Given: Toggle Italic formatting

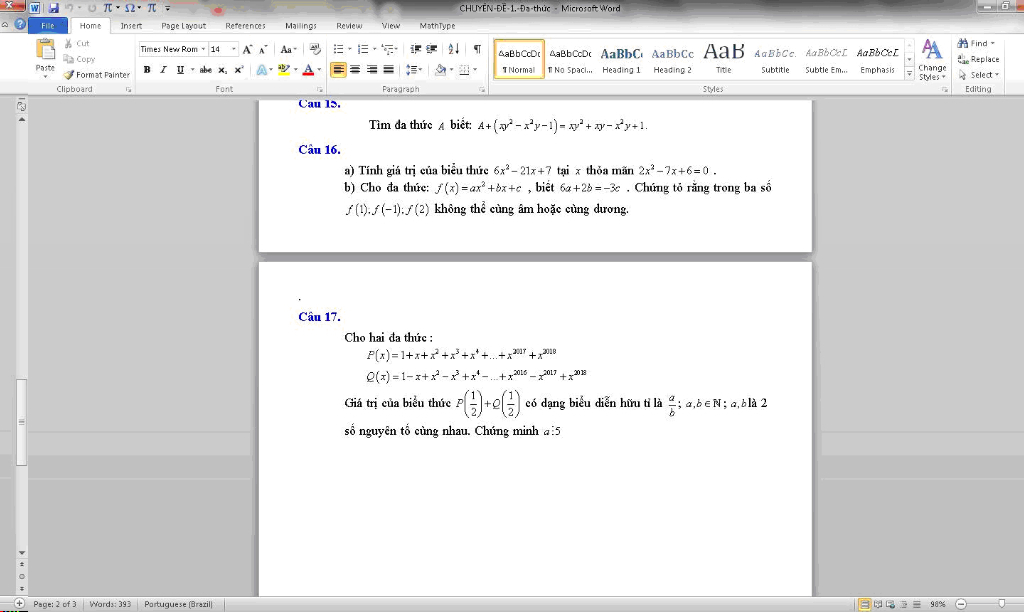Looking at the screenshot, I should pyautogui.click(x=163, y=70).
